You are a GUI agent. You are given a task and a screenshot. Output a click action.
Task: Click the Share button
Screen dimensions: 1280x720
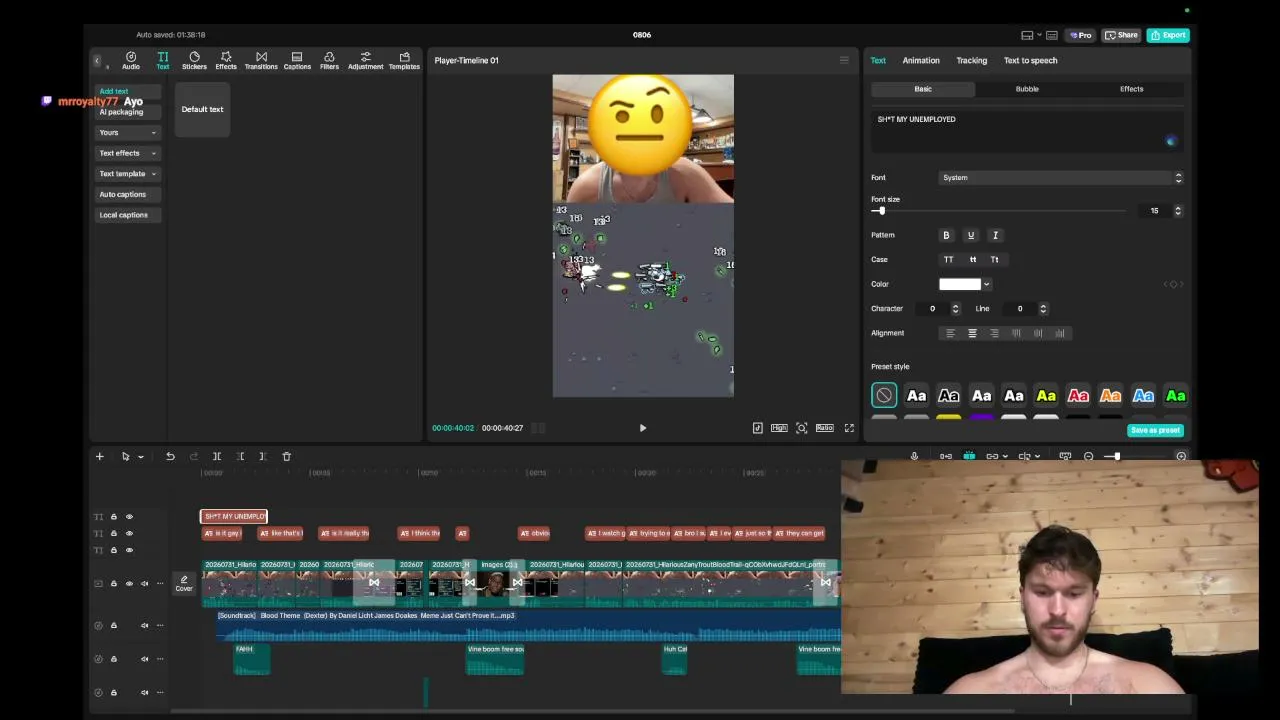pos(1121,35)
